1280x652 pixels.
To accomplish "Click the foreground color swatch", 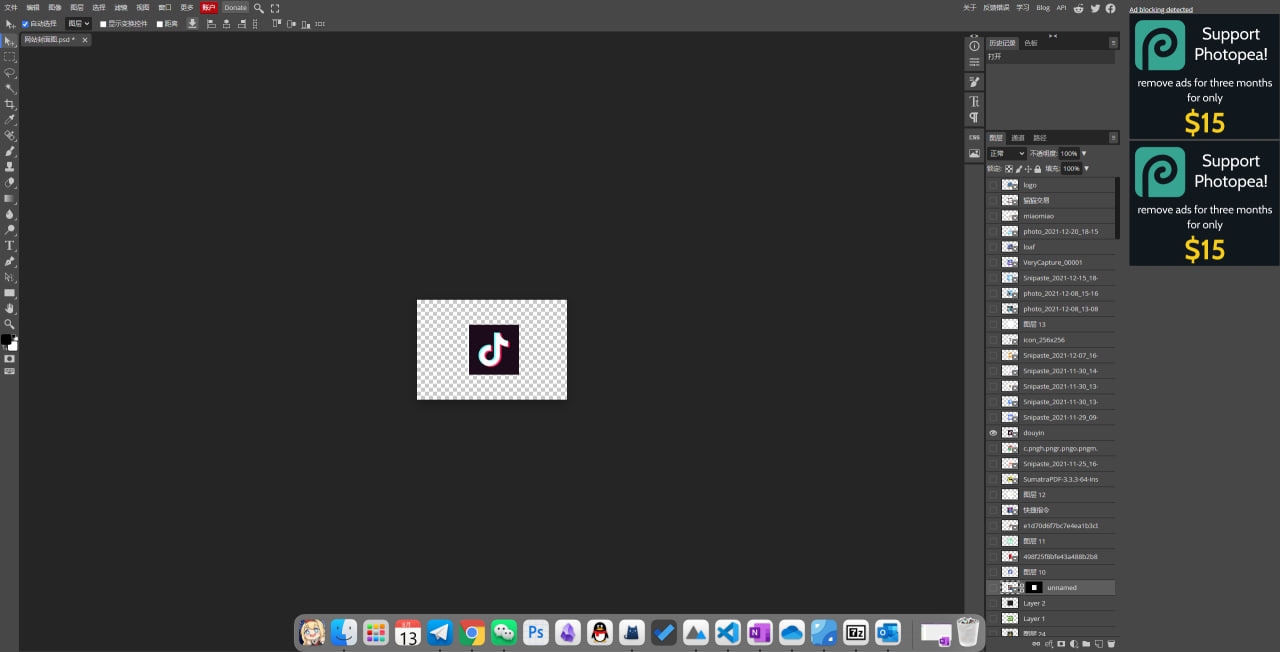I will 7,340.
